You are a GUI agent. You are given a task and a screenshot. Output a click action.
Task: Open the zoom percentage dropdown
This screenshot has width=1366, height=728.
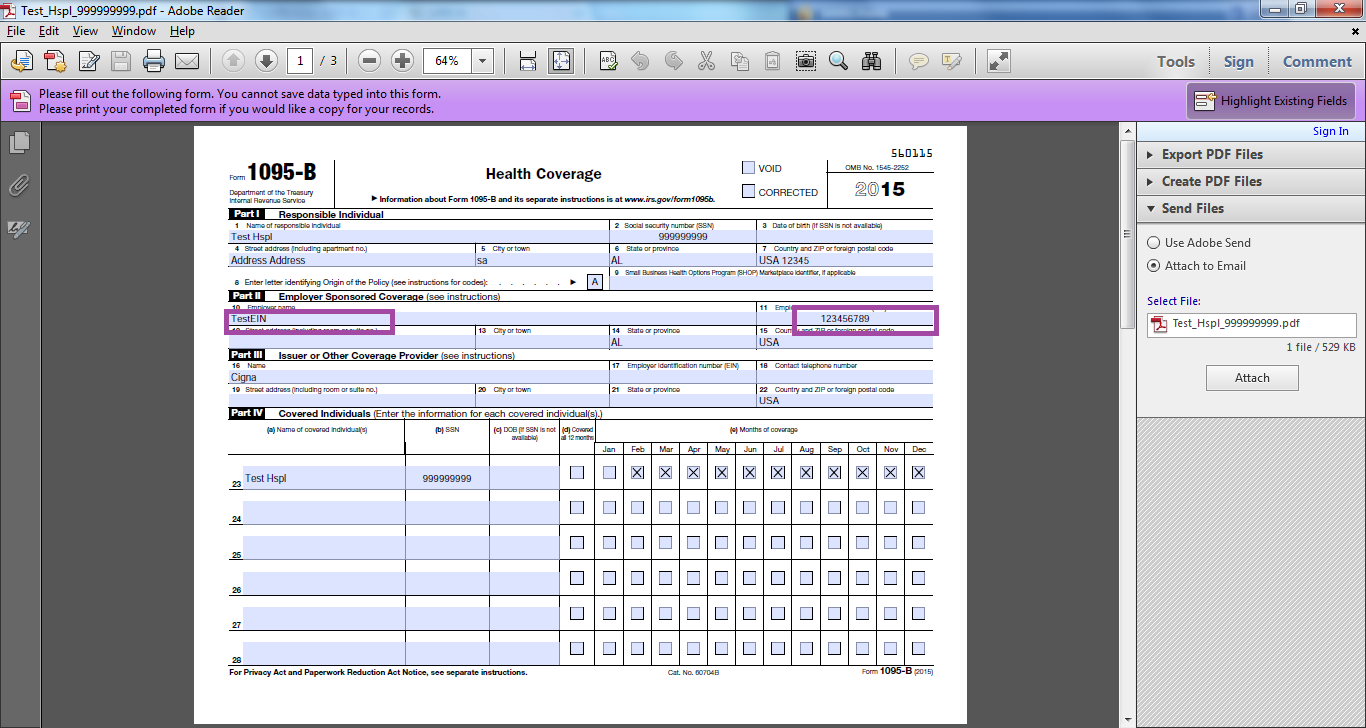[x=483, y=61]
